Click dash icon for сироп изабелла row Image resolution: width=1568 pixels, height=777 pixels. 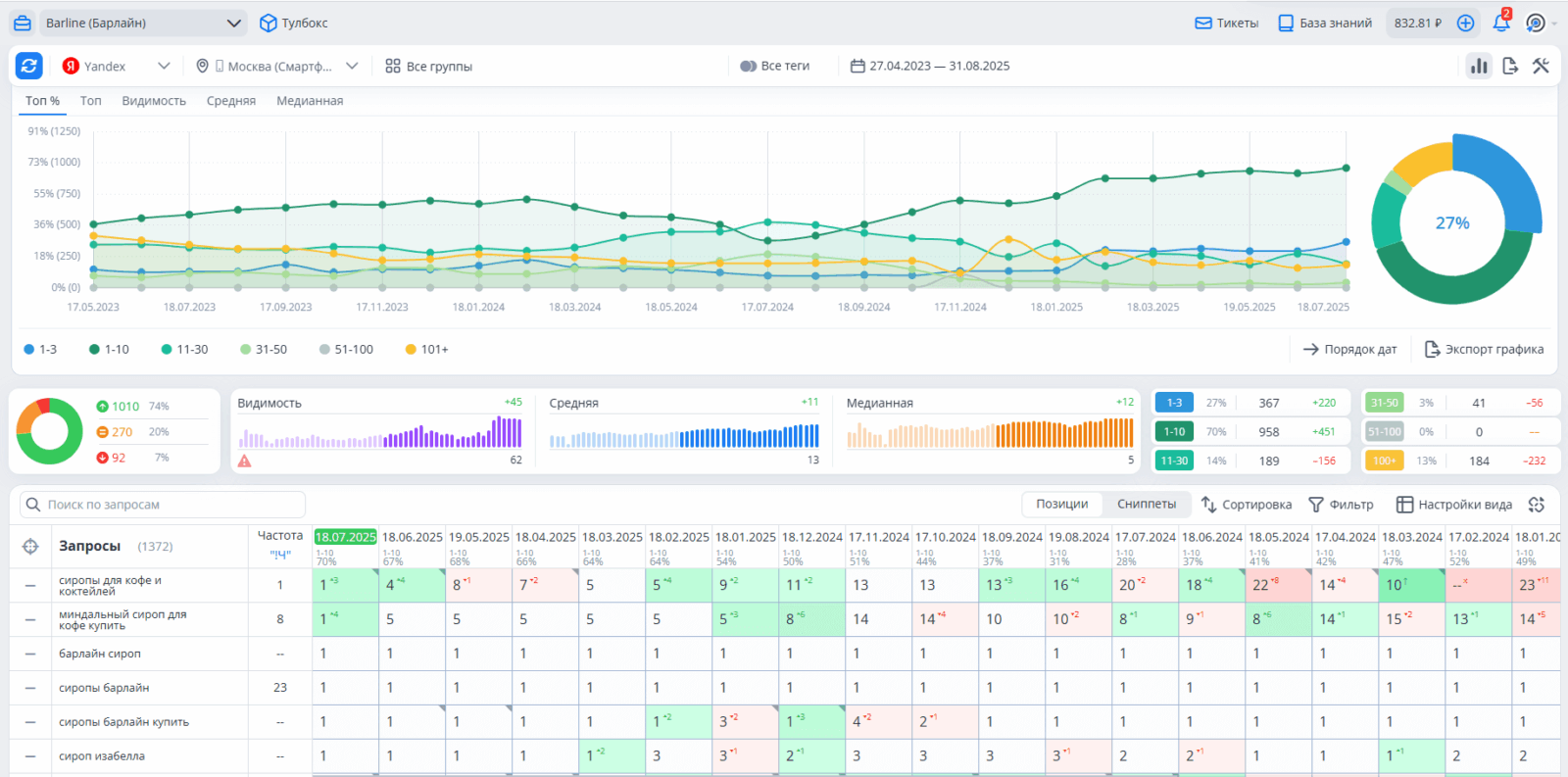[x=30, y=756]
